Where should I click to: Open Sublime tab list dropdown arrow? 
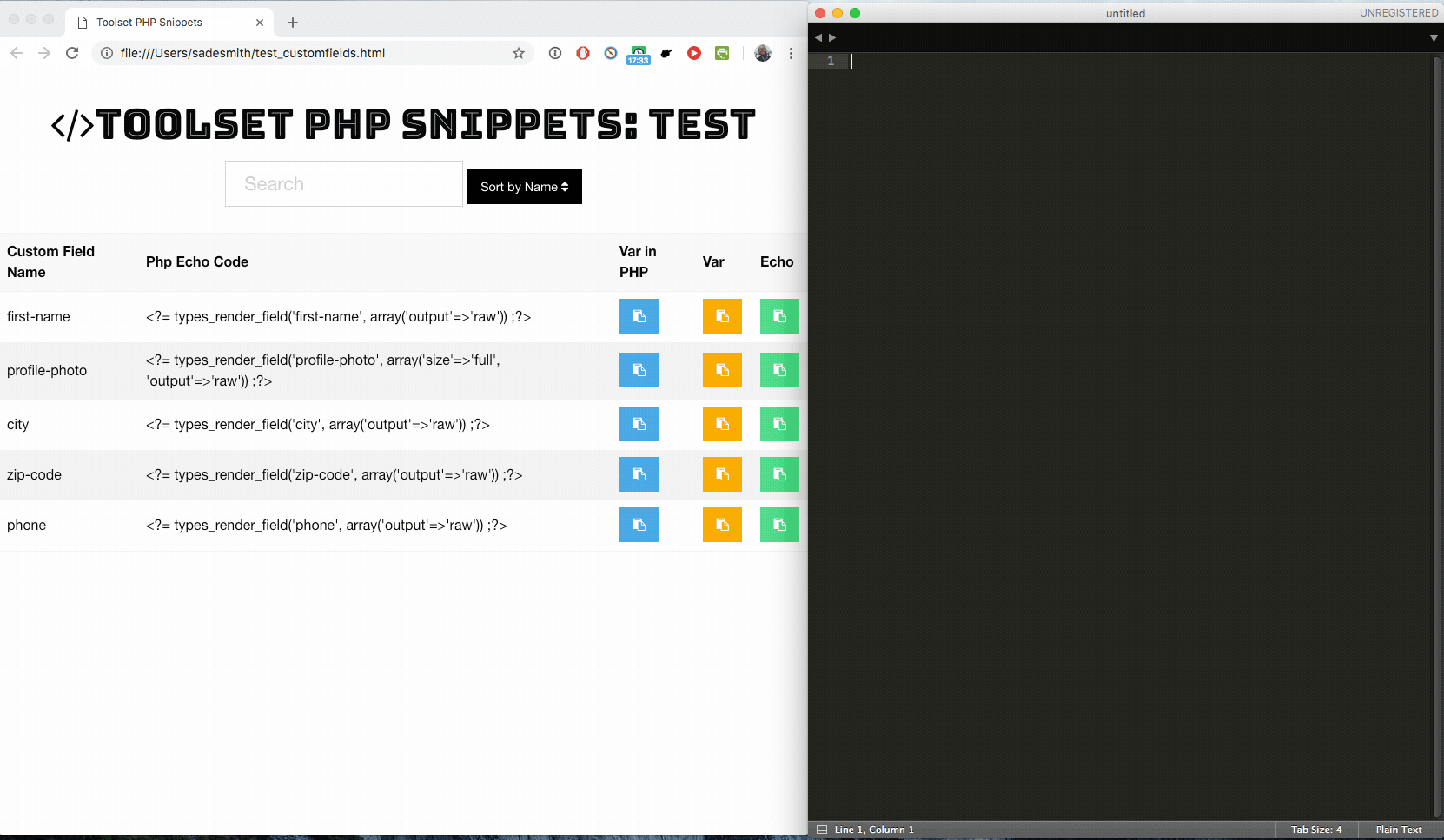click(1434, 37)
